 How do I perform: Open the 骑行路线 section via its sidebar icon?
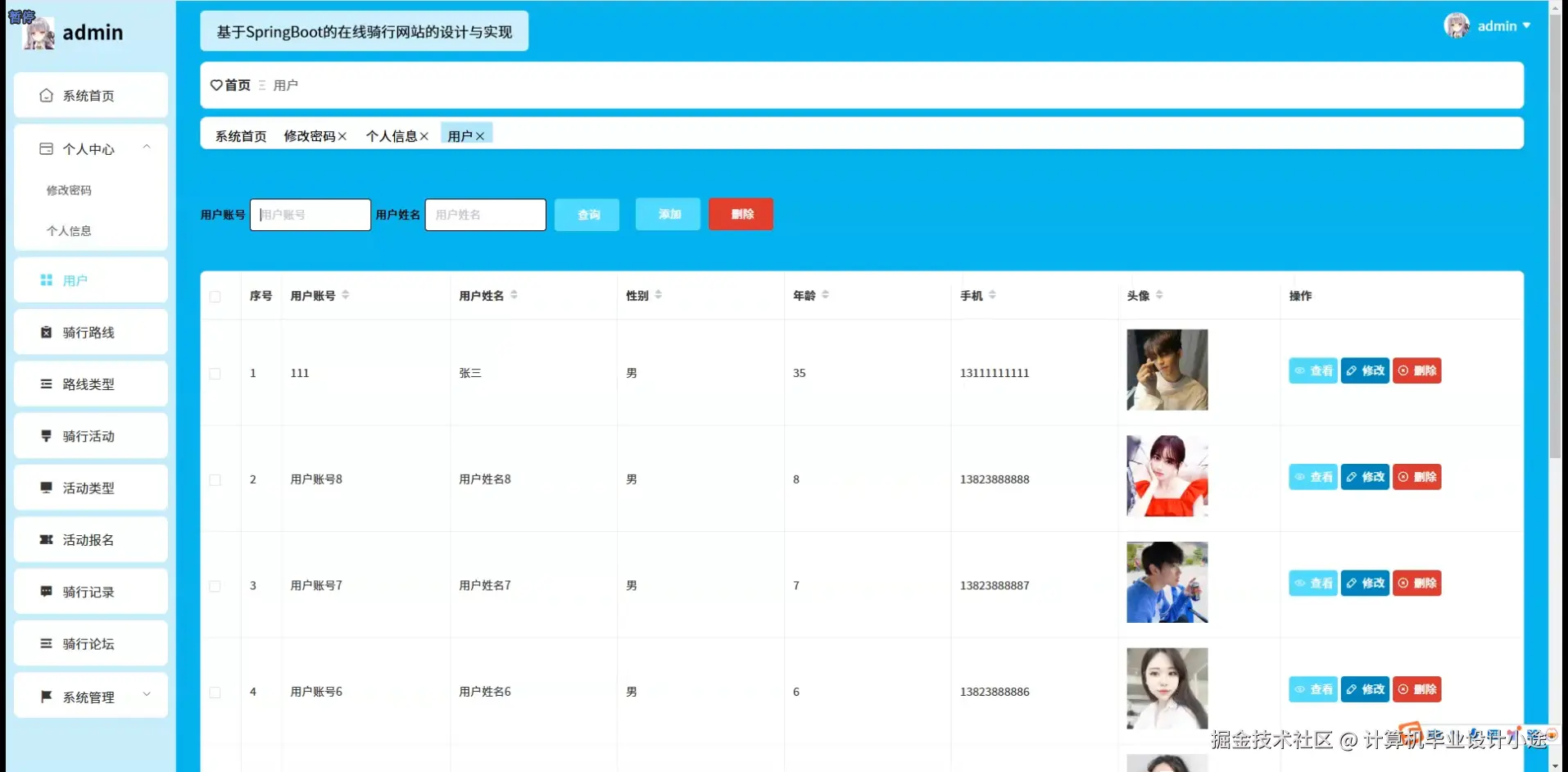click(46, 332)
